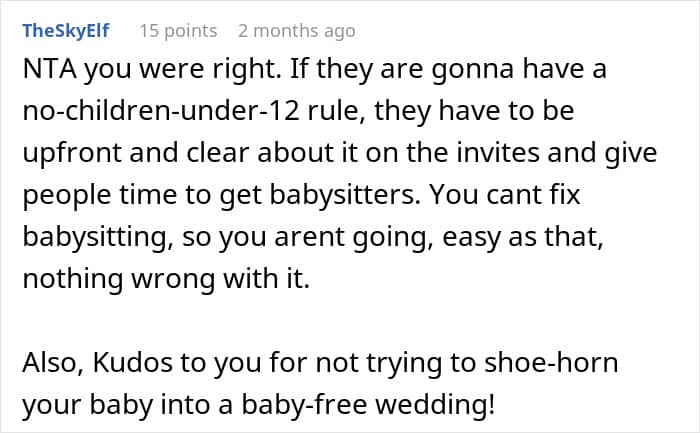Click the word 'rule,' after under-12

[334, 111]
